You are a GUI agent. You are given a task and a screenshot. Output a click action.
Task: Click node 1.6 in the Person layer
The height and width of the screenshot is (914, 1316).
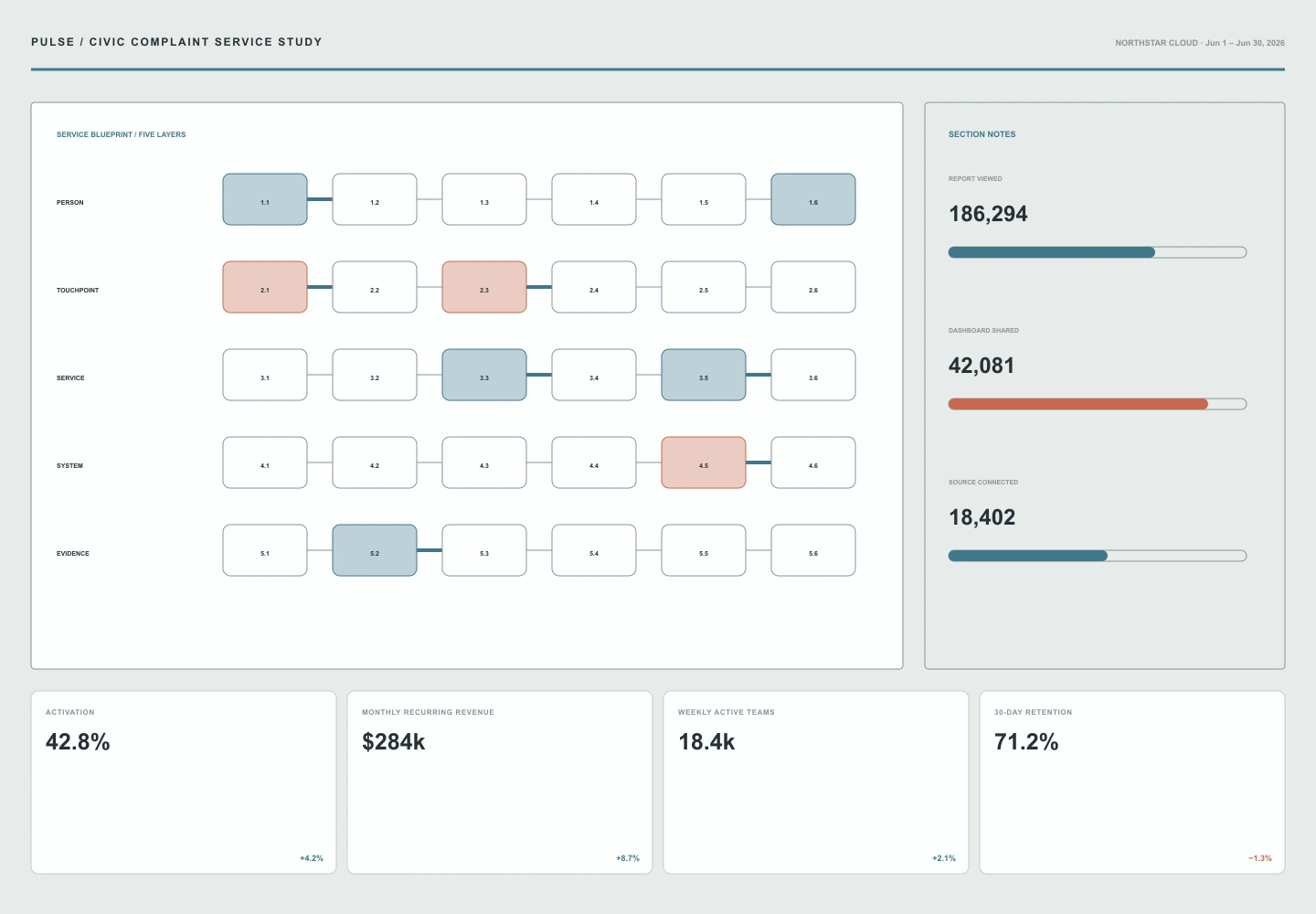[813, 199]
